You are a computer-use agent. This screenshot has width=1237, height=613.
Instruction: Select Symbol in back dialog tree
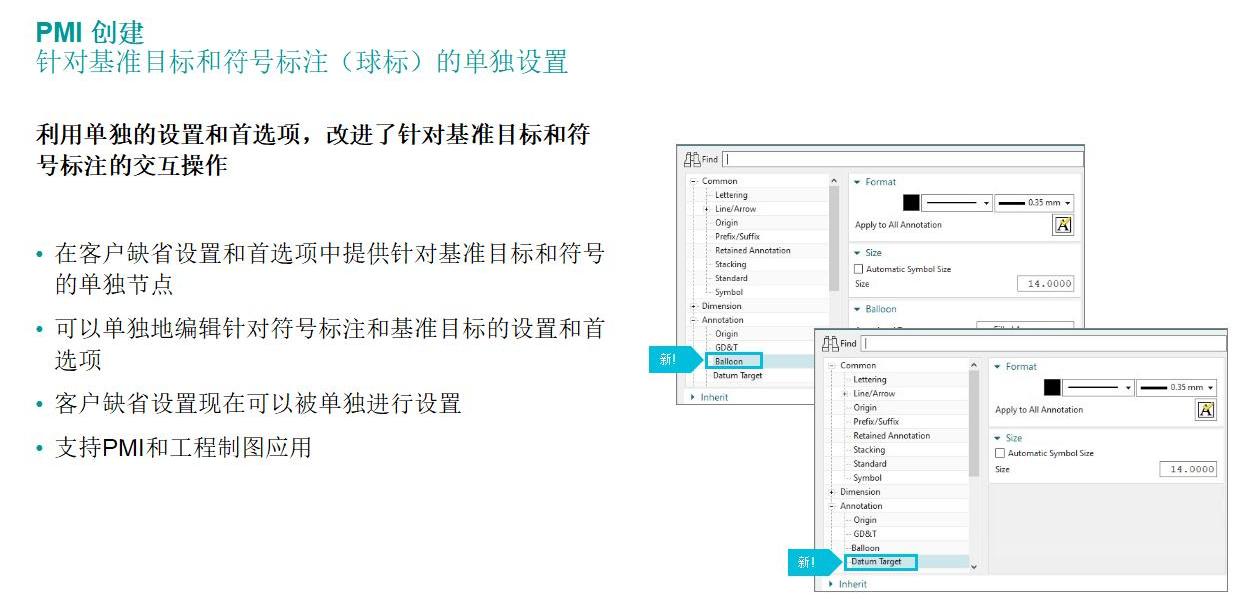pos(729,292)
